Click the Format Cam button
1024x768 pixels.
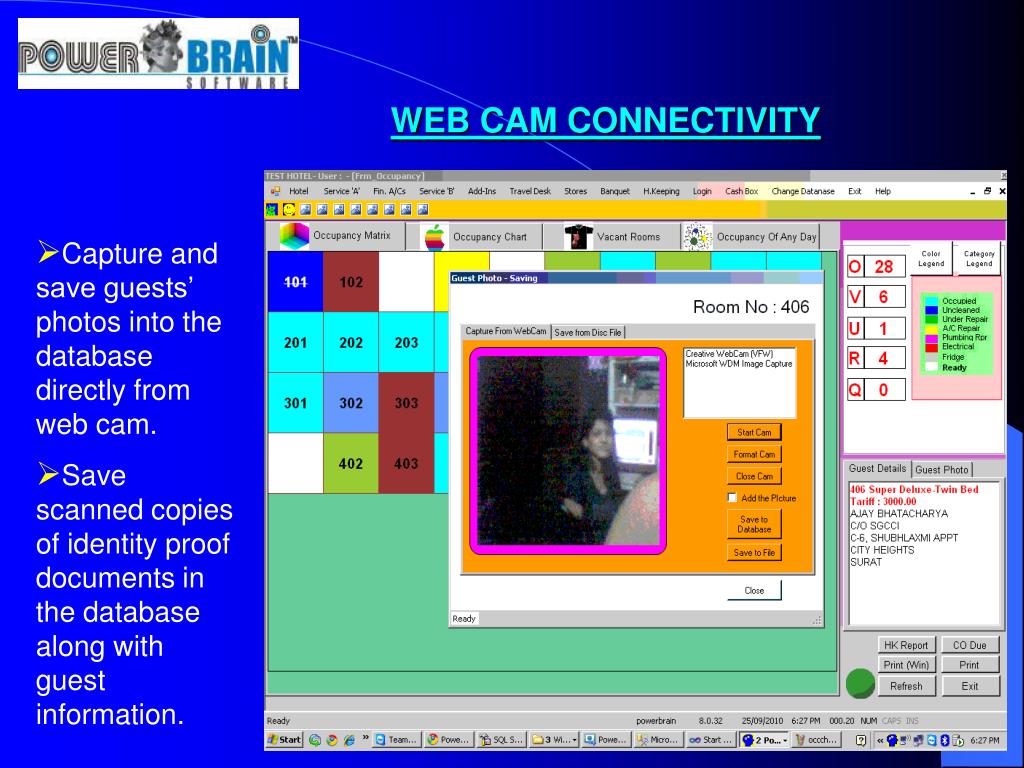[x=754, y=455]
